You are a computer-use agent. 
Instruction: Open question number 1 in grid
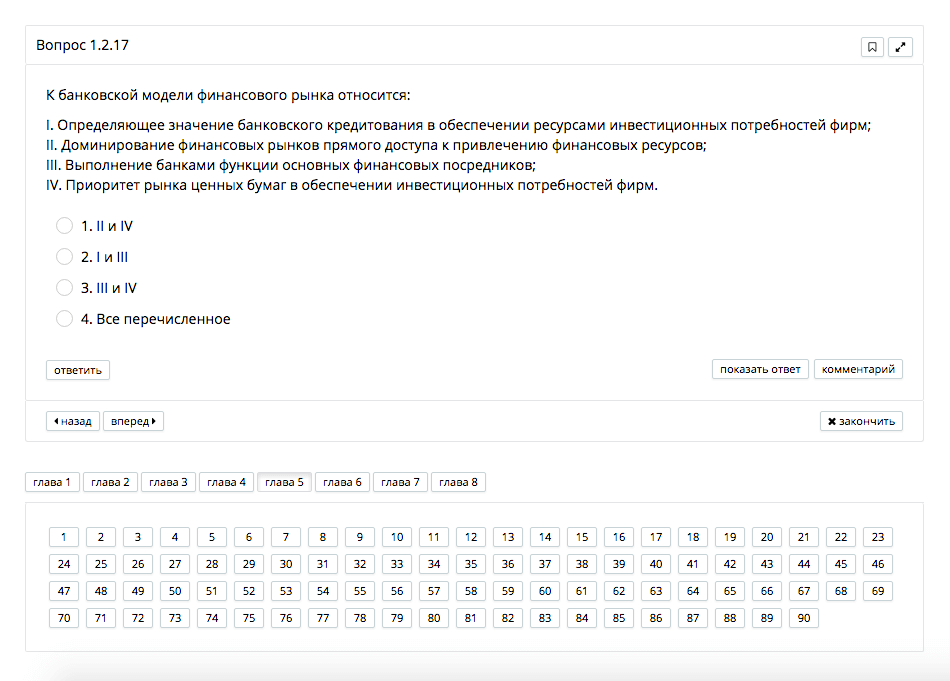64,537
